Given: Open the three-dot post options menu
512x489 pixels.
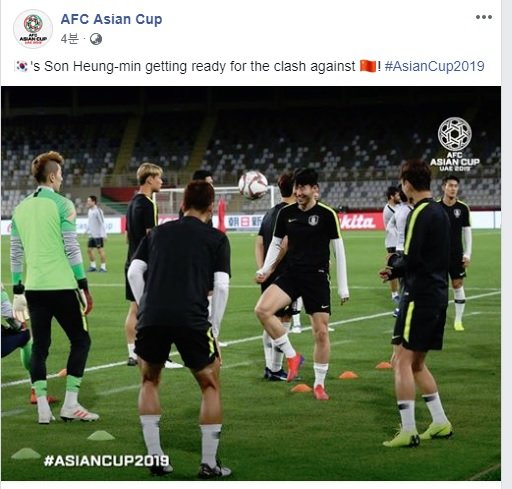Looking at the screenshot, I should point(483,17).
